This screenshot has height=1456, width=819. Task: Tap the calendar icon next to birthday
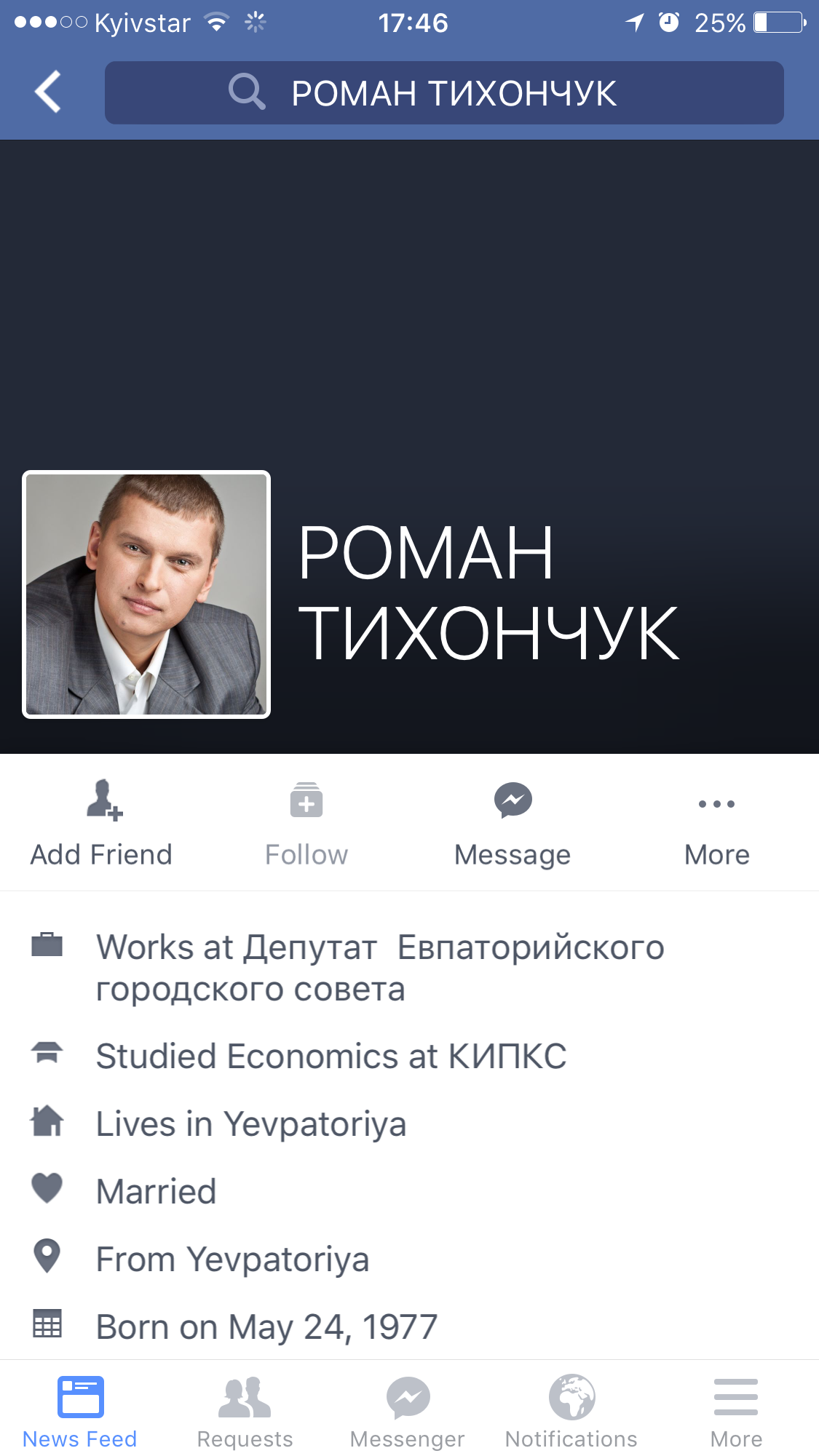click(x=47, y=1324)
